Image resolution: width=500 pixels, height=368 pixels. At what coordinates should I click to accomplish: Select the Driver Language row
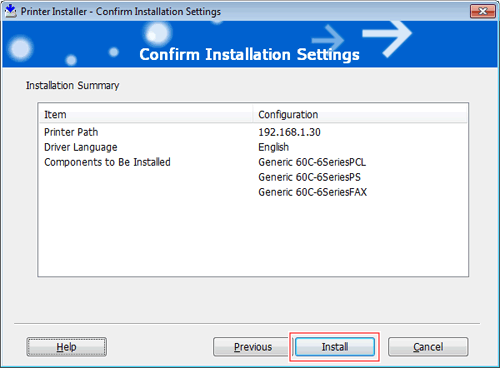[253, 147]
